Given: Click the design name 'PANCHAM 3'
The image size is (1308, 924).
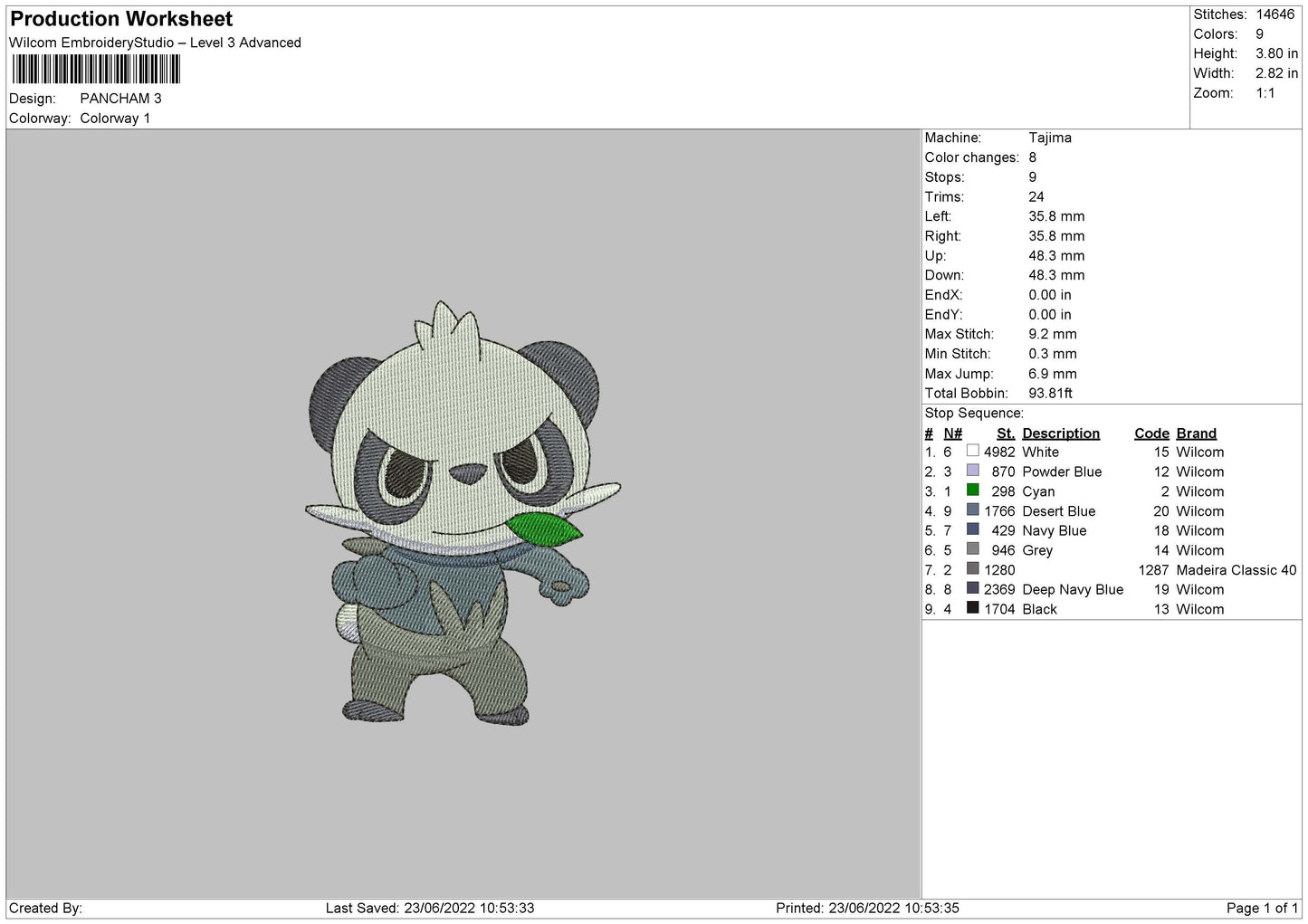Looking at the screenshot, I should (120, 99).
